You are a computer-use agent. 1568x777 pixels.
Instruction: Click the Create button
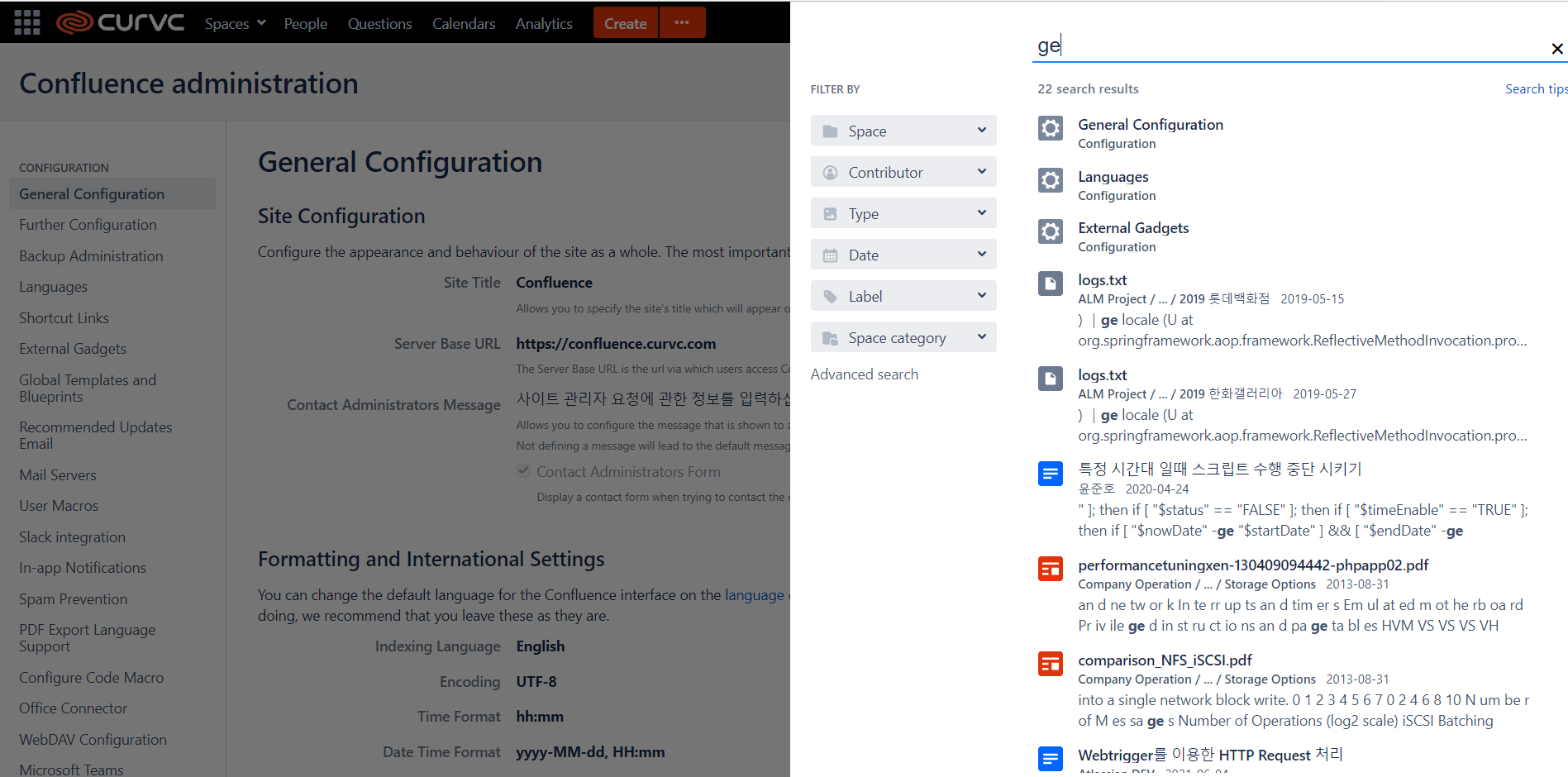coord(625,22)
